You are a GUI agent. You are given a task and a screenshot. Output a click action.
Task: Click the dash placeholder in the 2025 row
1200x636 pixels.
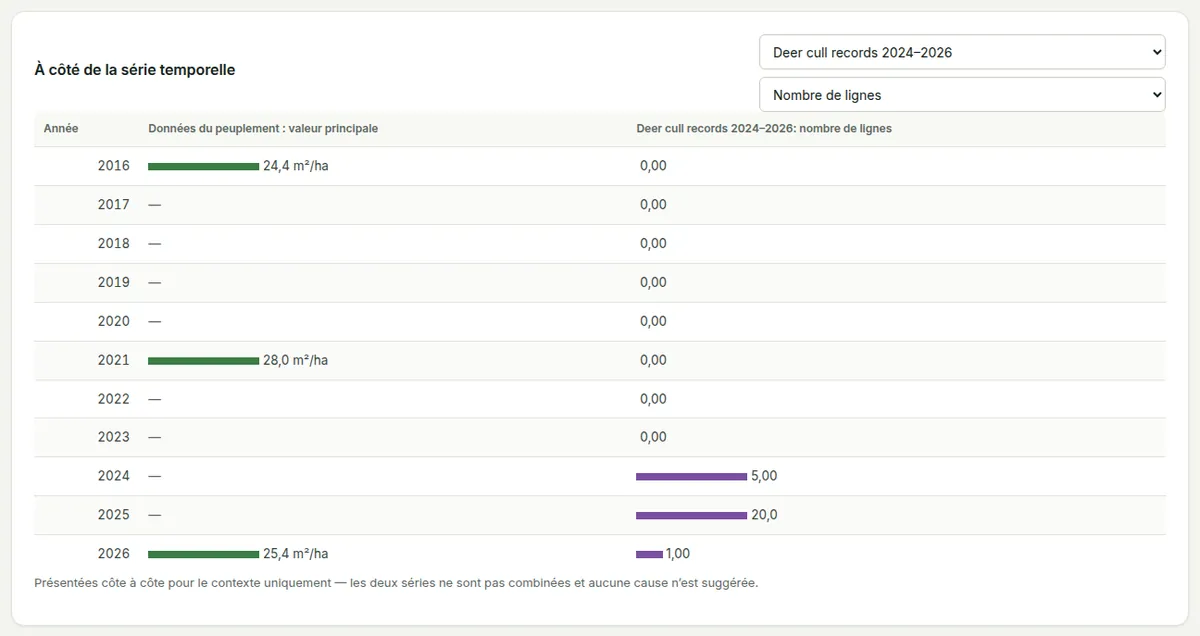[x=154, y=515]
